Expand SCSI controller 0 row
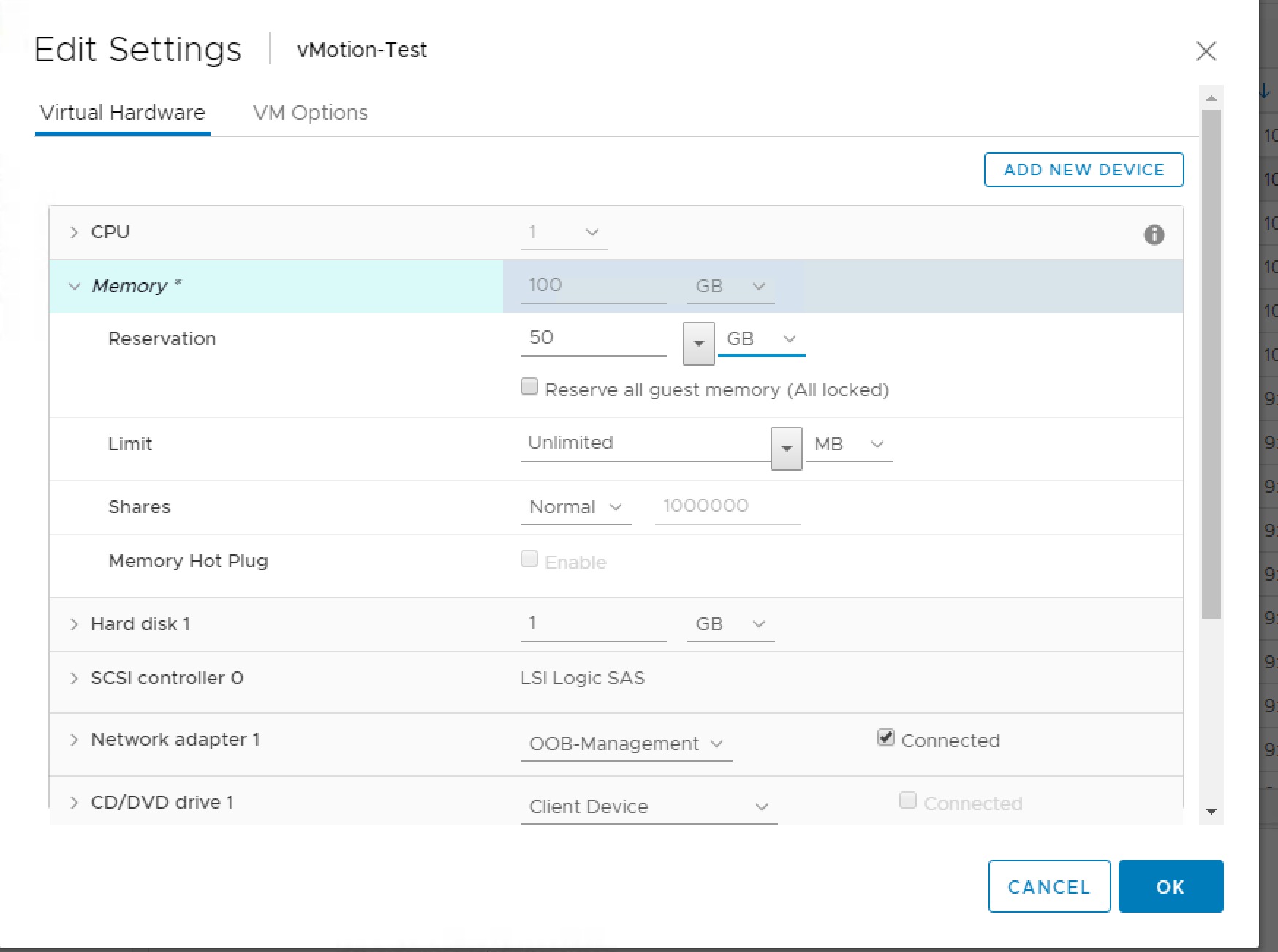1278x952 pixels. (74, 678)
